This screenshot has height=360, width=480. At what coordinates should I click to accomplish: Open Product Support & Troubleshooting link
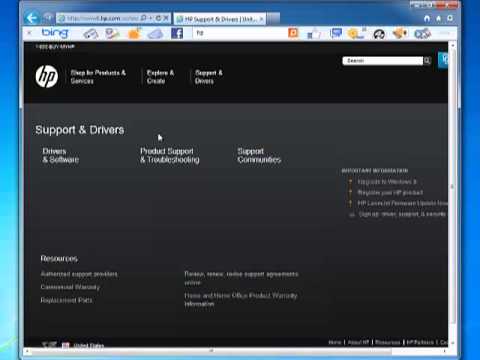point(170,155)
